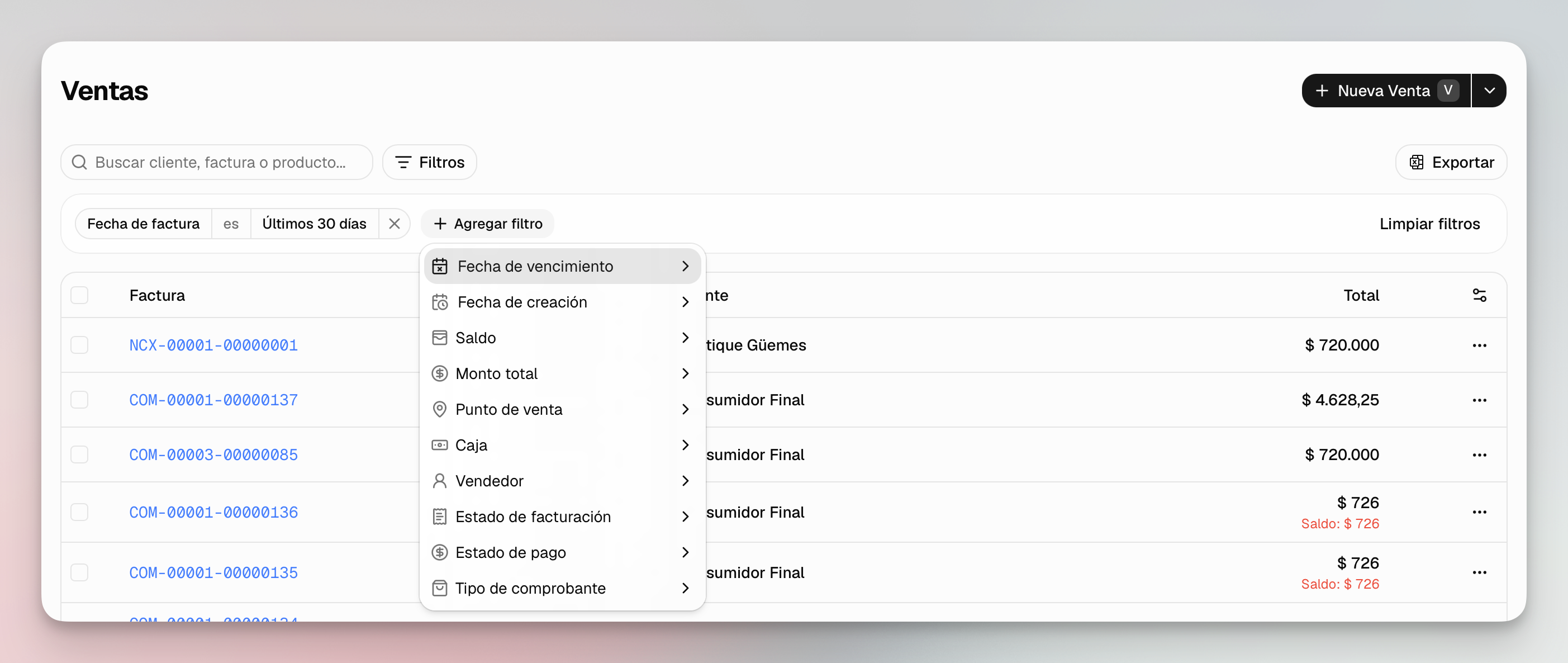Expand the Punto de venta chevron

pyautogui.click(x=686, y=409)
